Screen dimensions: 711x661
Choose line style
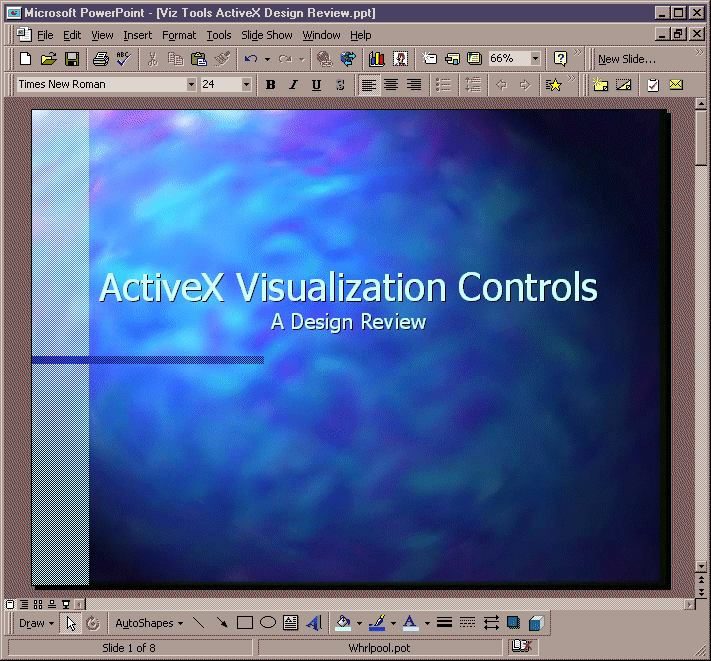(x=444, y=622)
